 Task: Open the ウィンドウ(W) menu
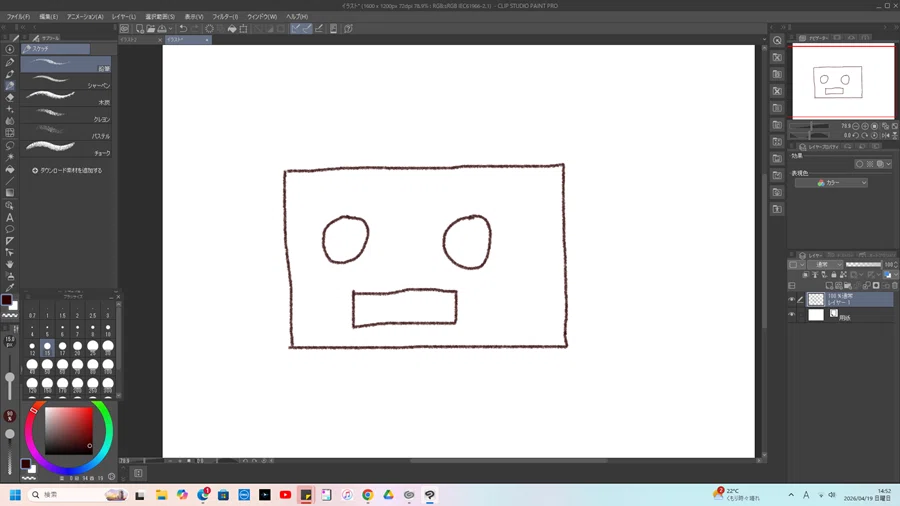tap(262, 17)
